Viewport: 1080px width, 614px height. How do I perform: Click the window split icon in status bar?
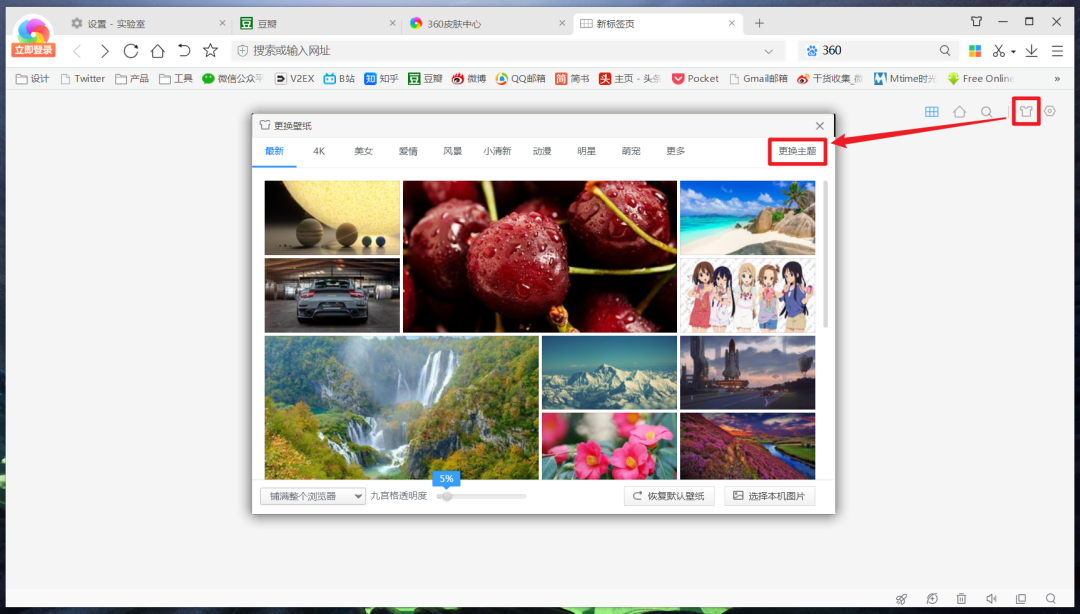[1021, 599]
